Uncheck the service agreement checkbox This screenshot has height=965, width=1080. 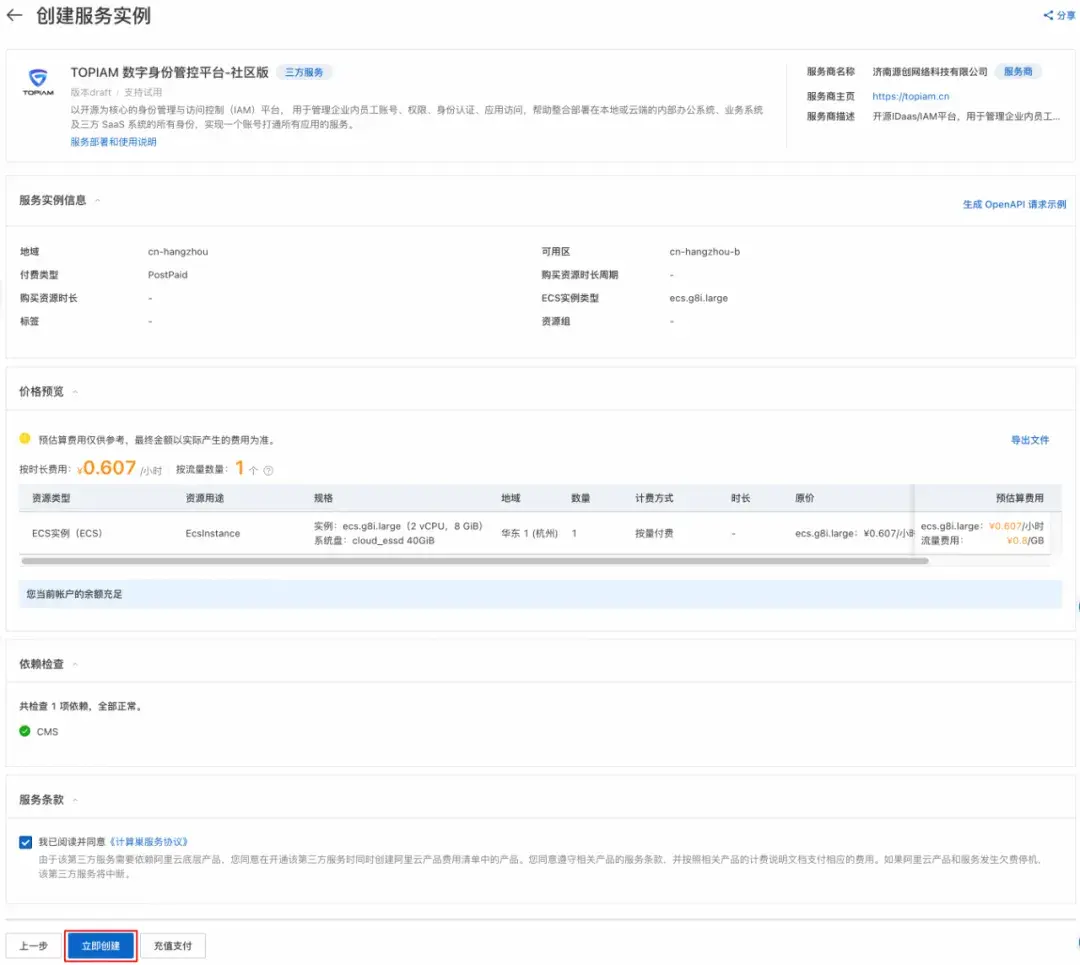click(x=25, y=842)
